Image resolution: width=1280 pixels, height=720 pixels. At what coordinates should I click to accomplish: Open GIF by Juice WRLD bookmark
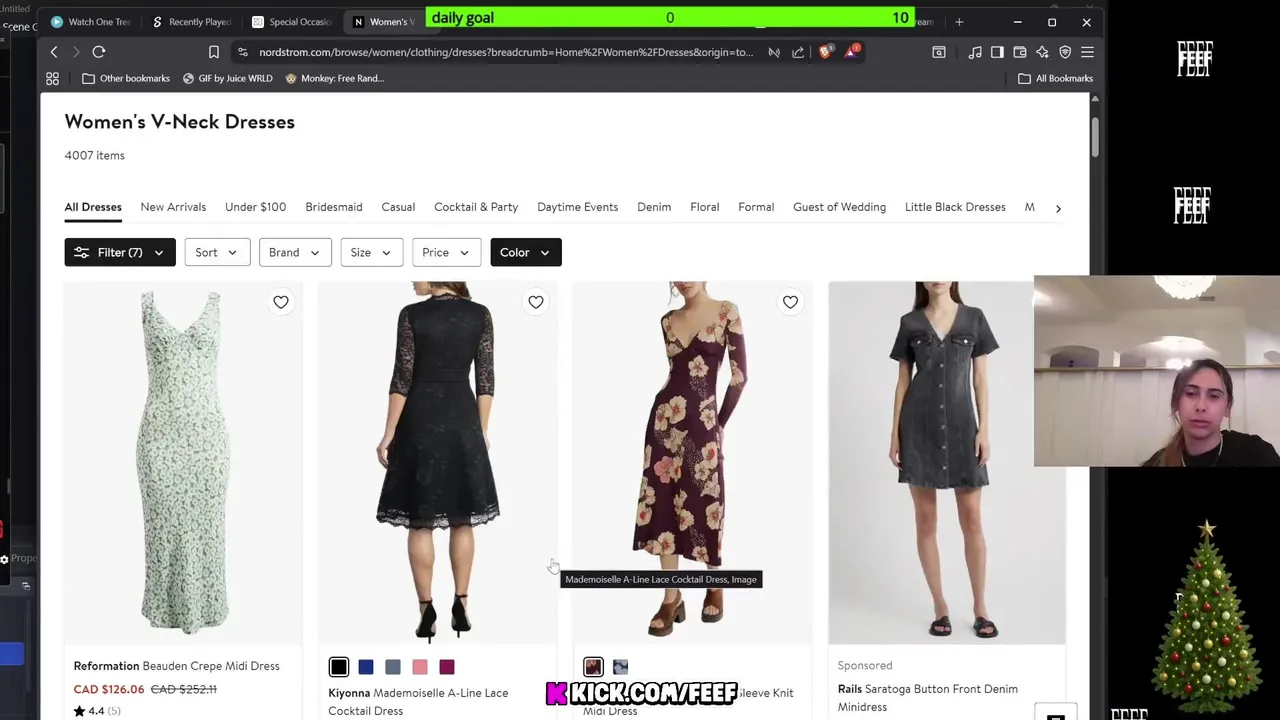(x=227, y=78)
